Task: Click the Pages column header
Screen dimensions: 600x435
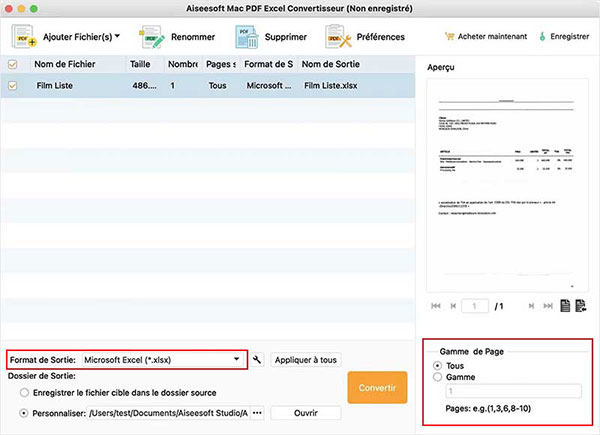Action: (221, 64)
